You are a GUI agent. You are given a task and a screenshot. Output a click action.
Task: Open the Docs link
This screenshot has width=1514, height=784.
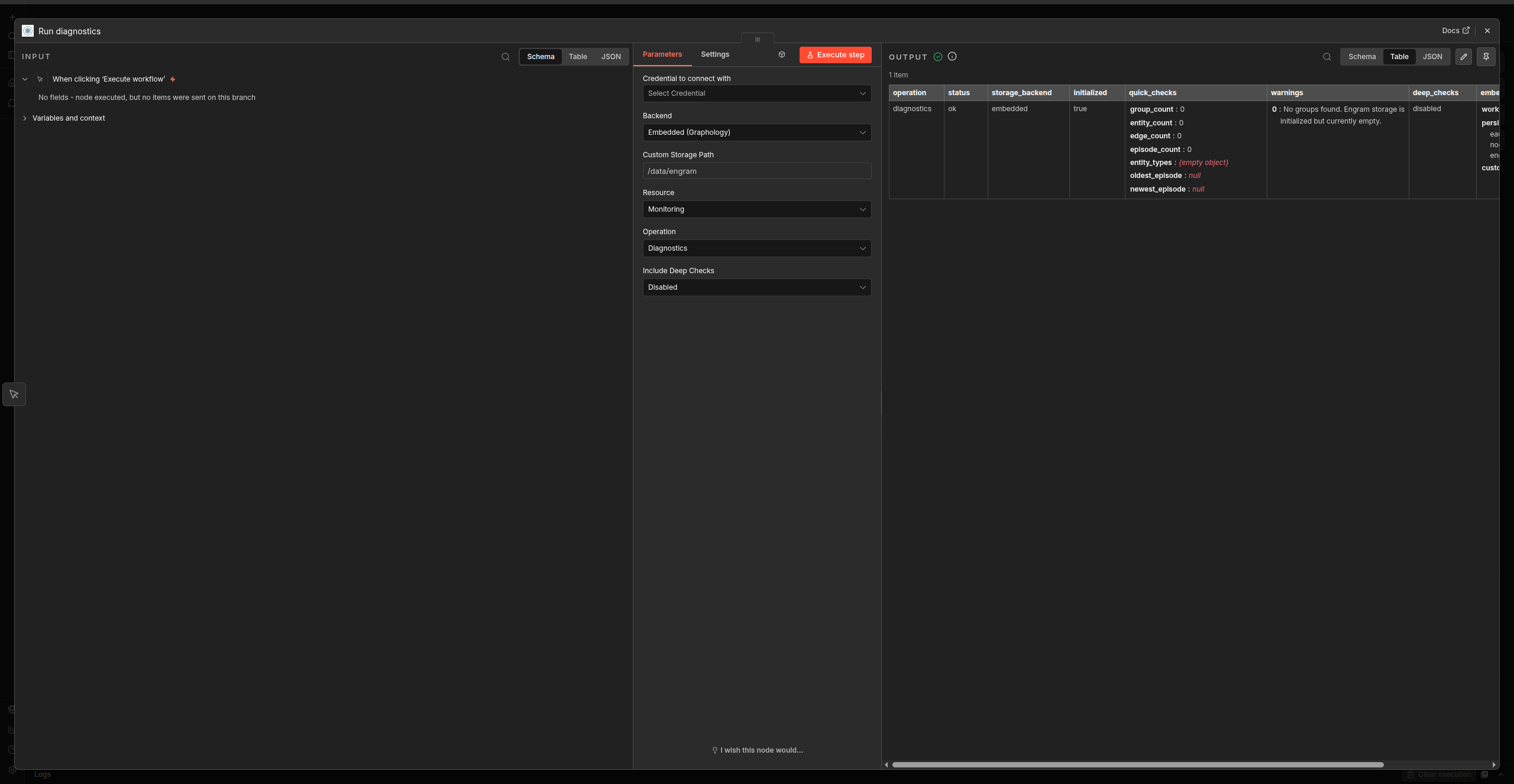click(x=1455, y=31)
